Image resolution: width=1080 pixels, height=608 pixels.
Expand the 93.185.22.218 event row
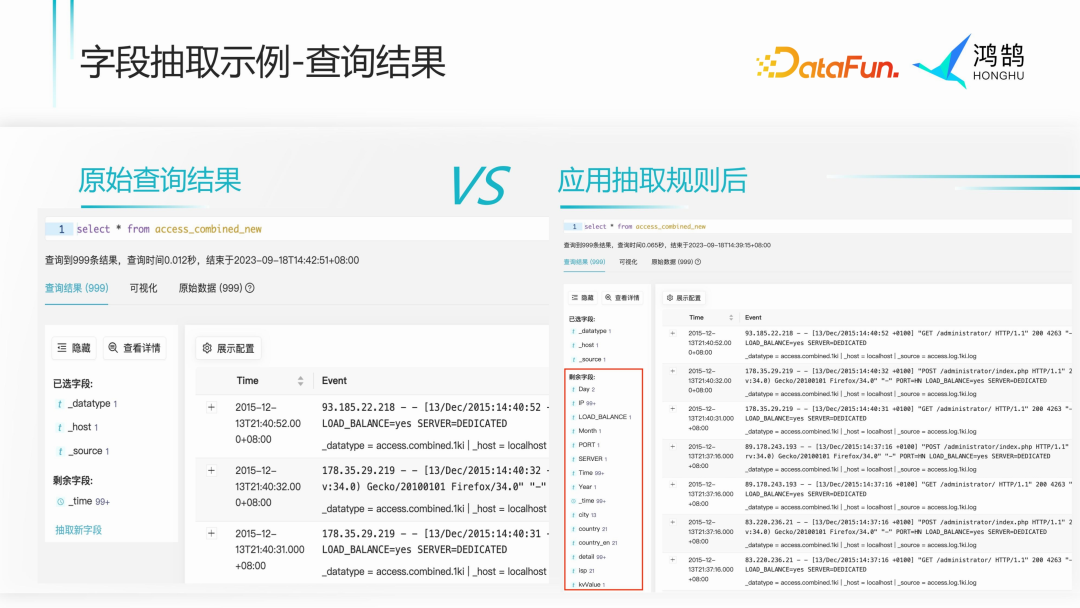(x=211, y=407)
